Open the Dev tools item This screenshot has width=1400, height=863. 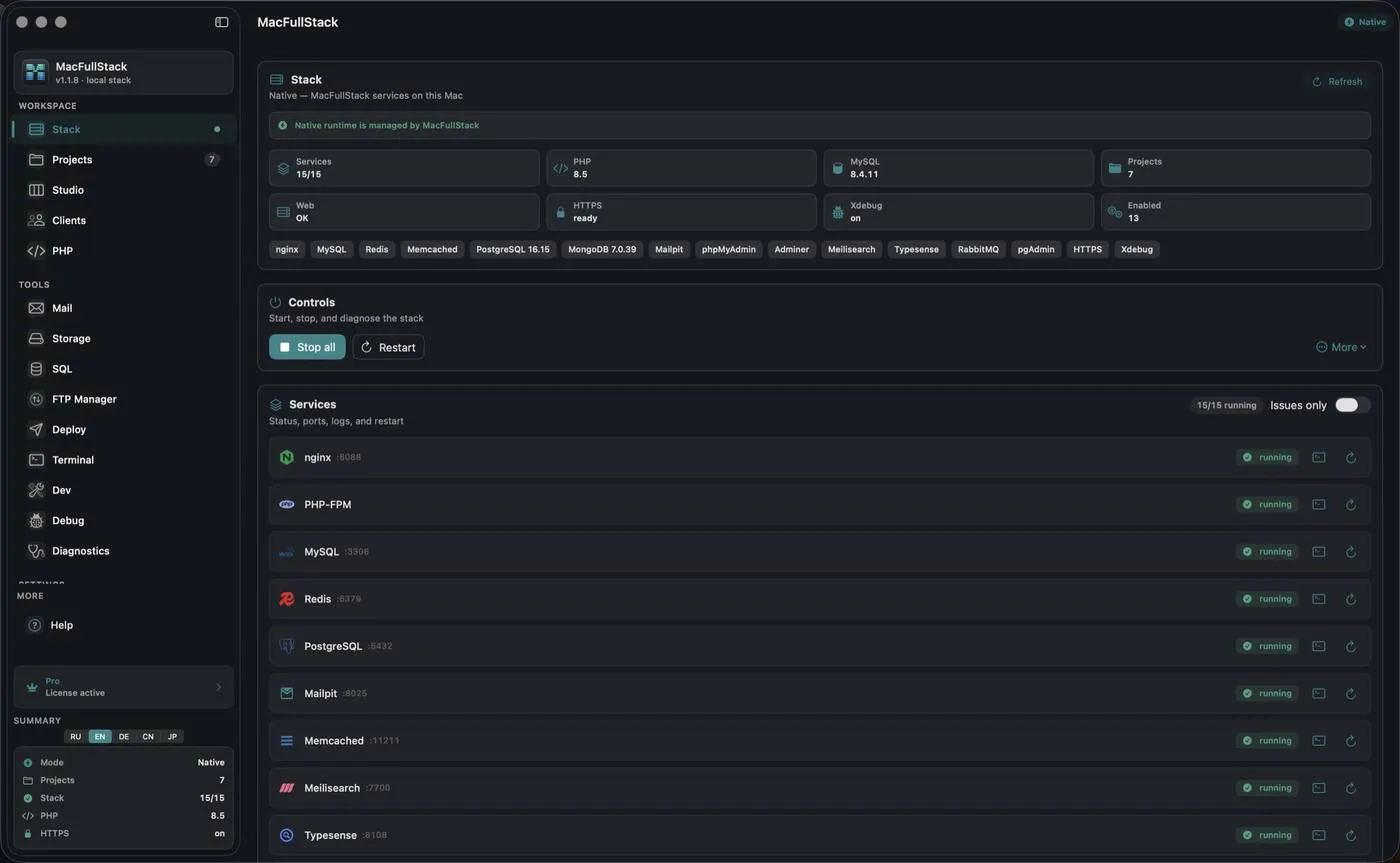pos(124,490)
